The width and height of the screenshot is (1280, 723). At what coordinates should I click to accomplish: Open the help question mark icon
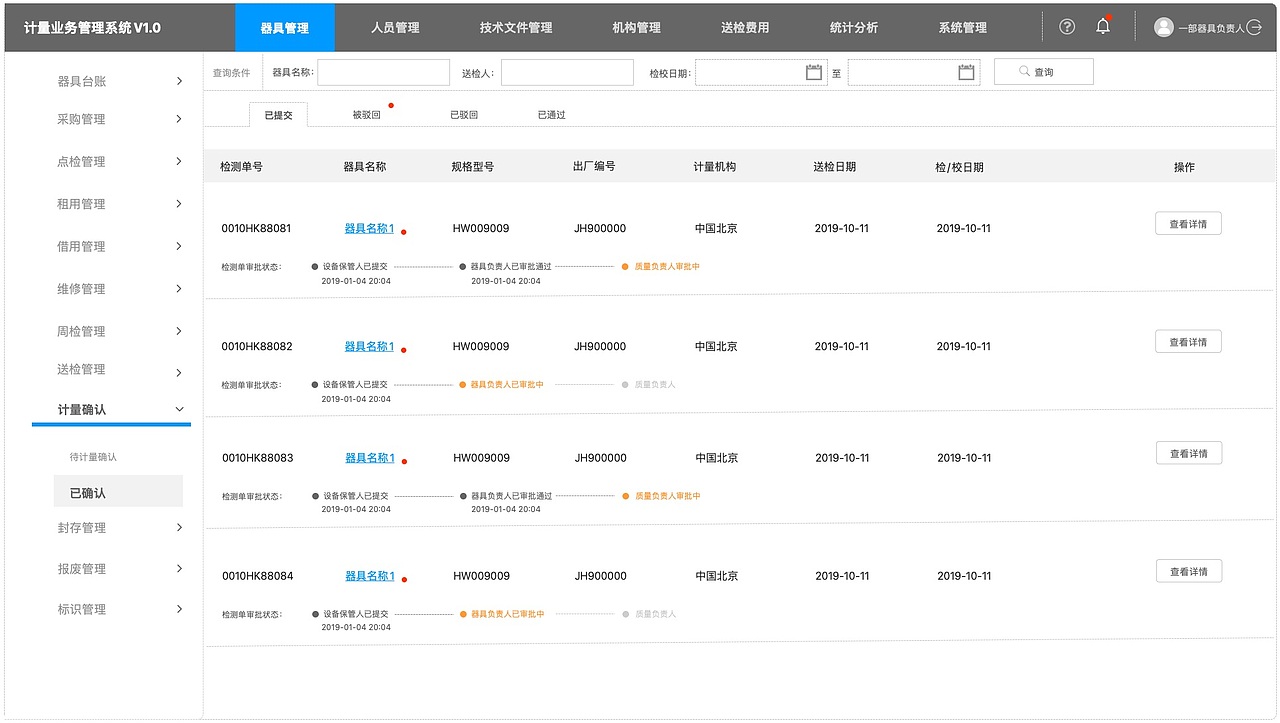1067,27
